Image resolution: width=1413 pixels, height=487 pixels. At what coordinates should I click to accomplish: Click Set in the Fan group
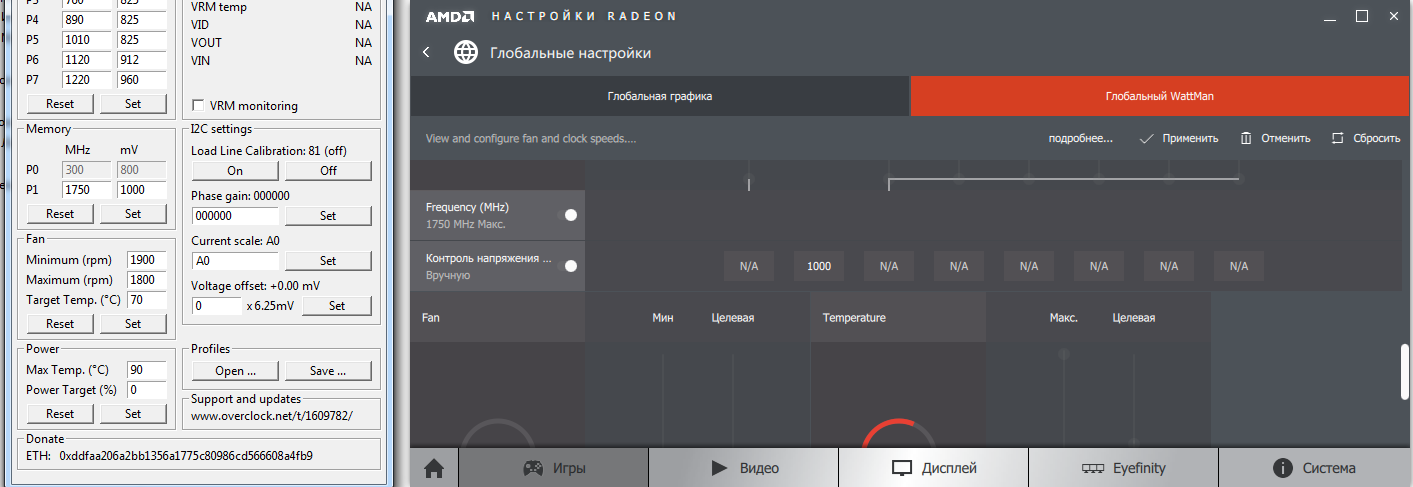click(x=133, y=324)
